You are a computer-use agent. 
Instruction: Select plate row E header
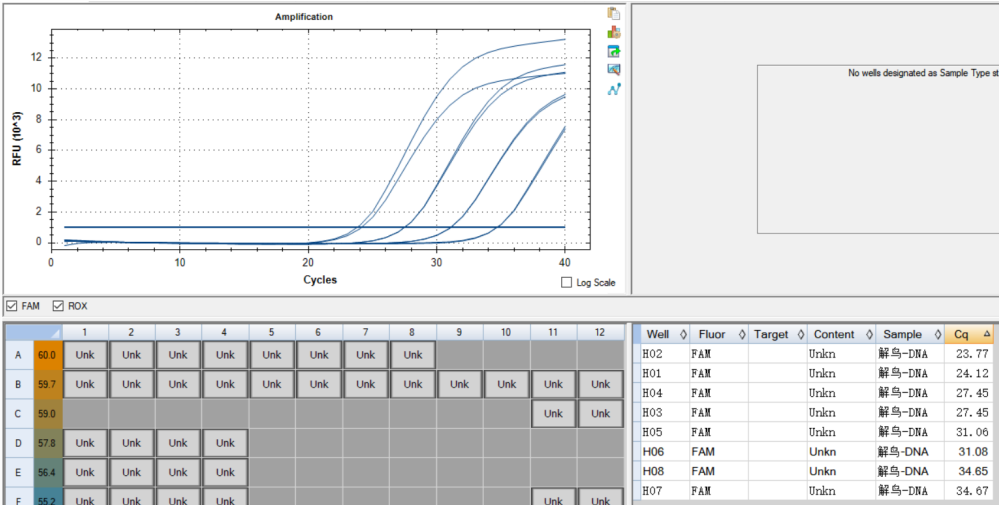tap(19, 472)
